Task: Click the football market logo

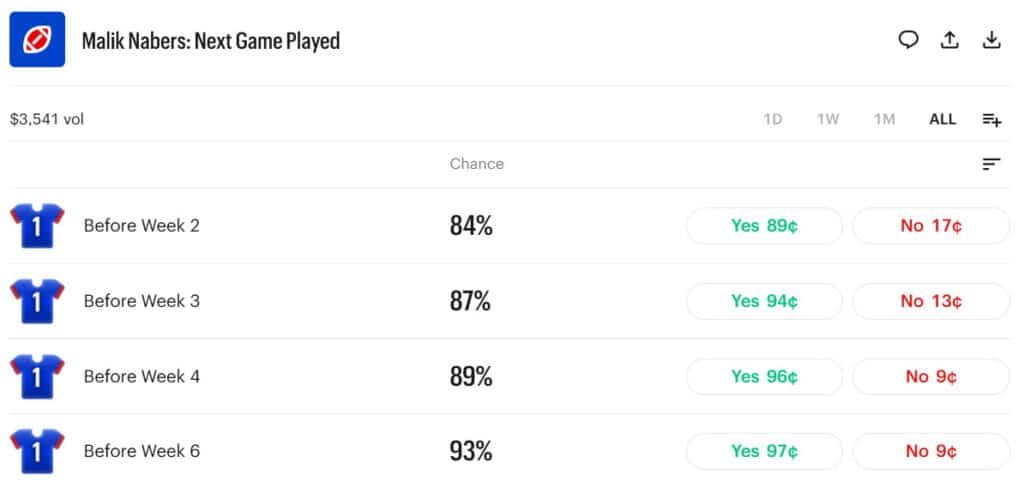Action: pyautogui.click(x=37, y=39)
